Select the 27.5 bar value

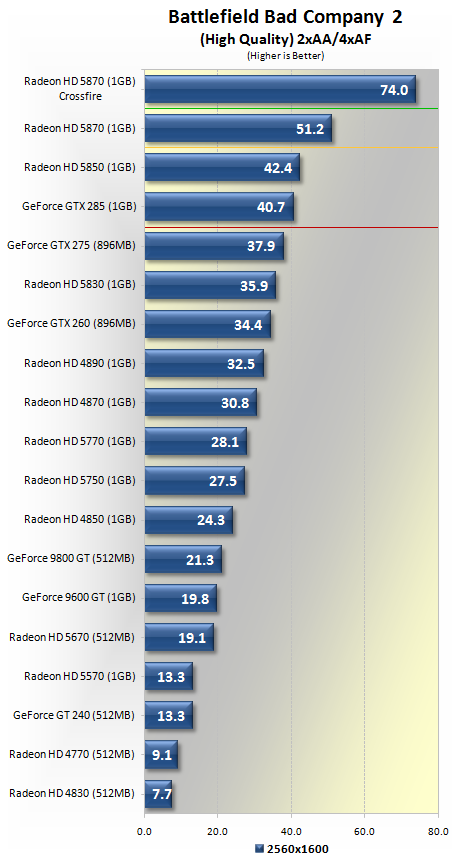(x=224, y=482)
